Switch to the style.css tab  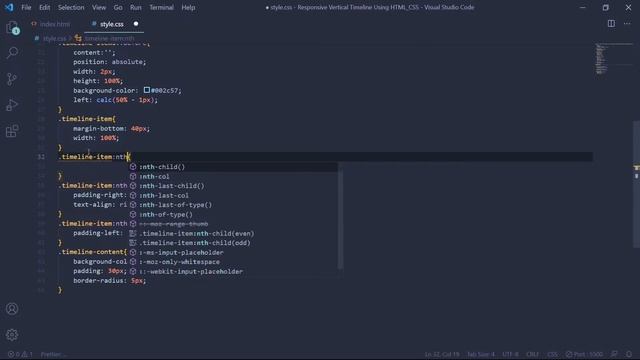pos(111,24)
